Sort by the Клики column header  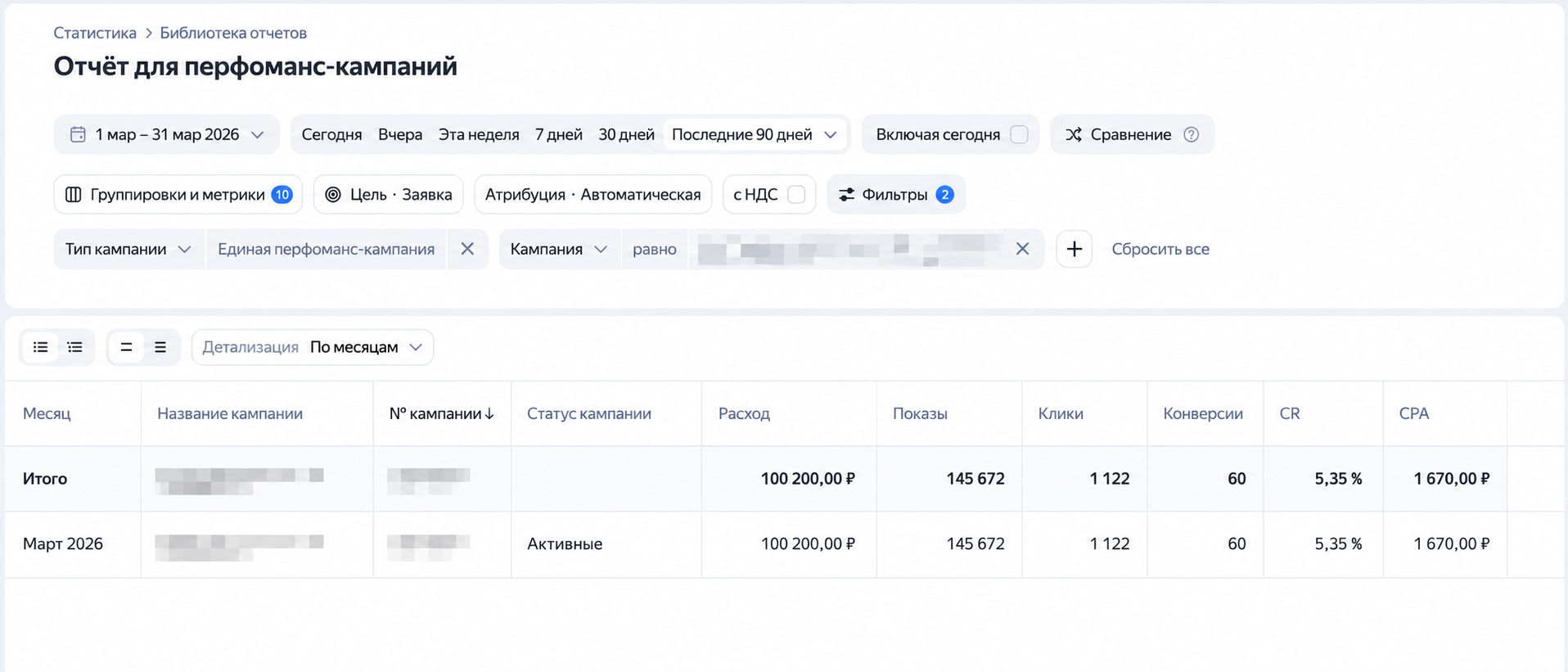click(x=1061, y=413)
